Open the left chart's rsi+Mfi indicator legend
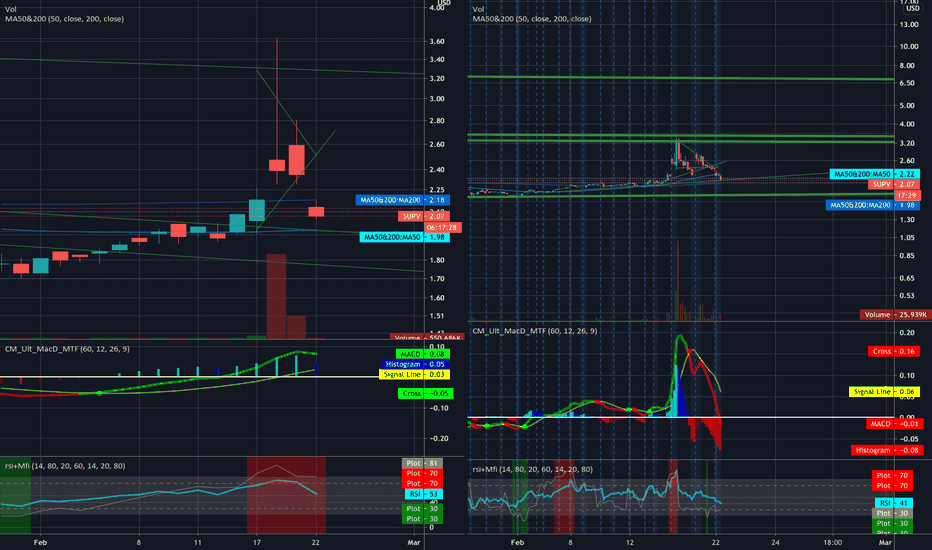 pos(65,466)
